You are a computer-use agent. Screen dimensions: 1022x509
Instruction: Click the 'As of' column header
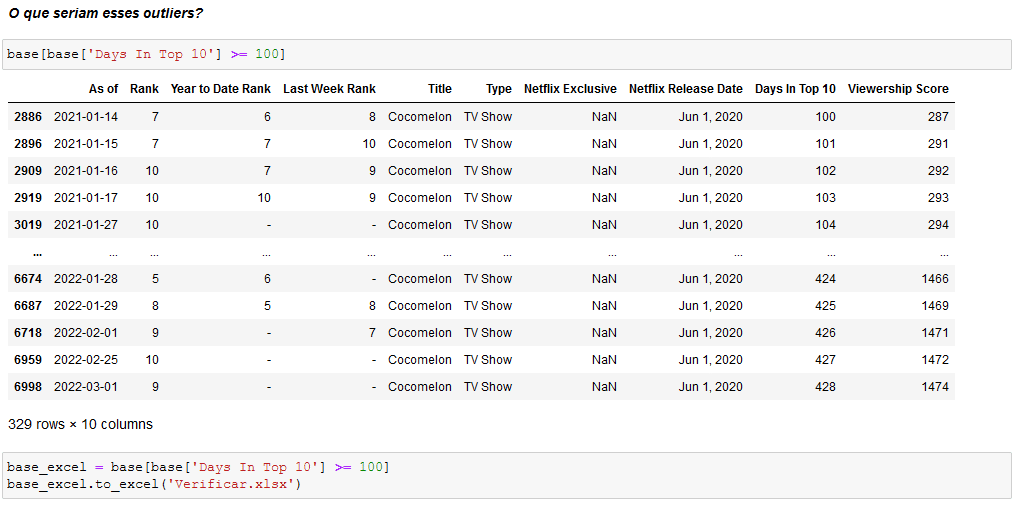(104, 89)
